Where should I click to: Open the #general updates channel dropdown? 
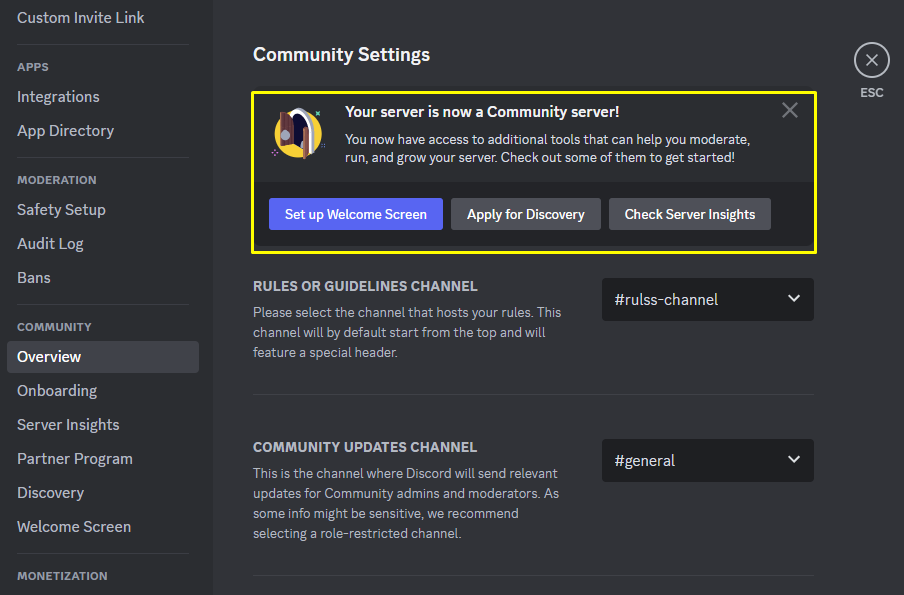click(x=707, y=460)
